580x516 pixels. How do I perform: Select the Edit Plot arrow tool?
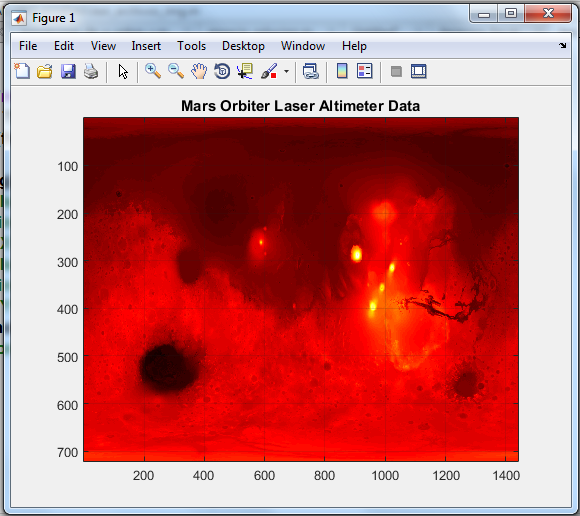point(123,71)
